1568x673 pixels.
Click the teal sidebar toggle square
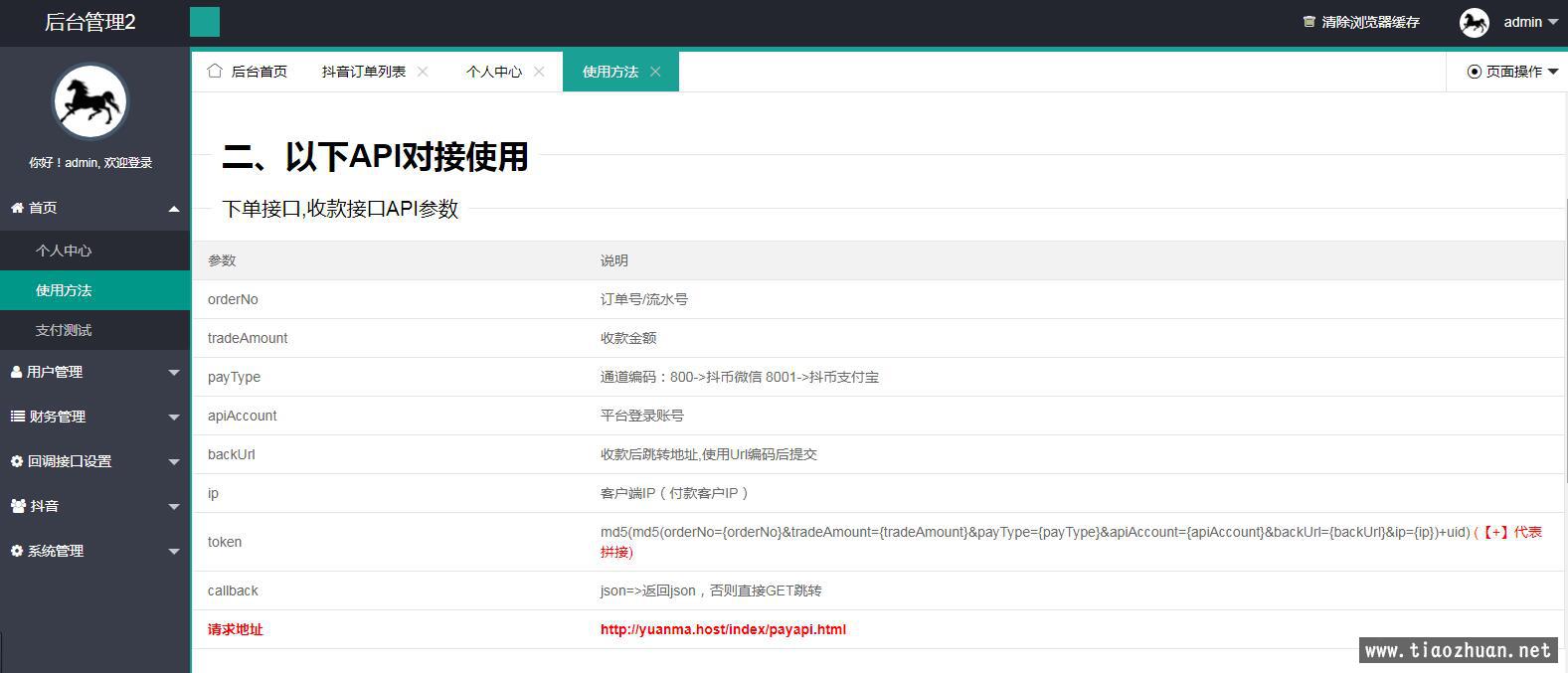(205, 22)
